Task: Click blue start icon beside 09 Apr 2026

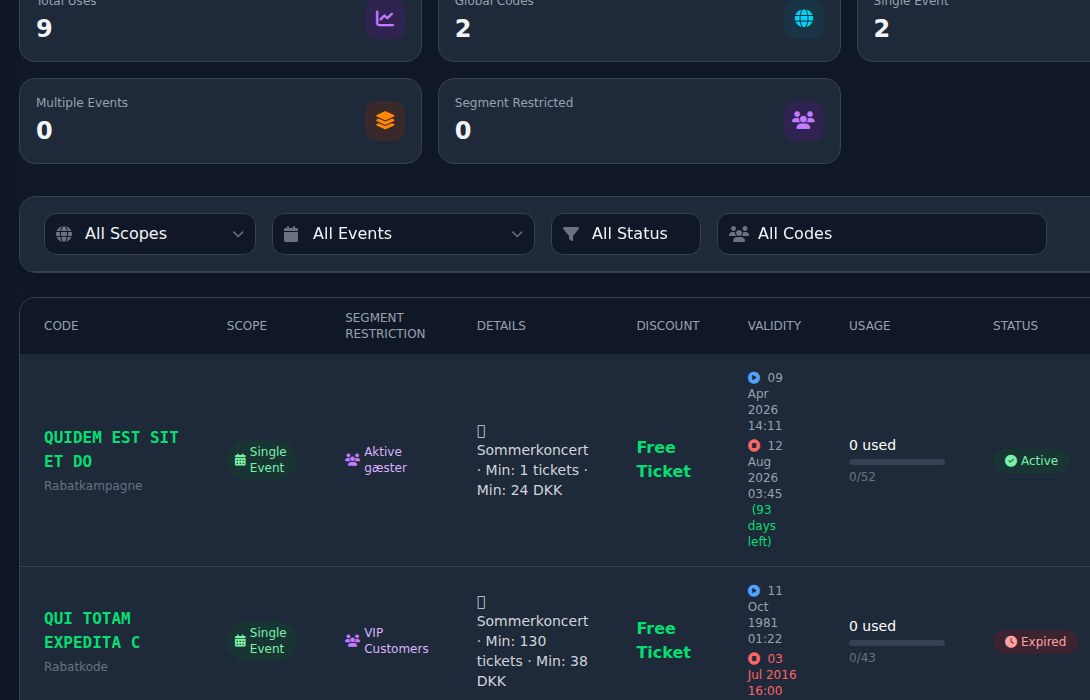Action: pyautogui.click(x=754, y=377)
